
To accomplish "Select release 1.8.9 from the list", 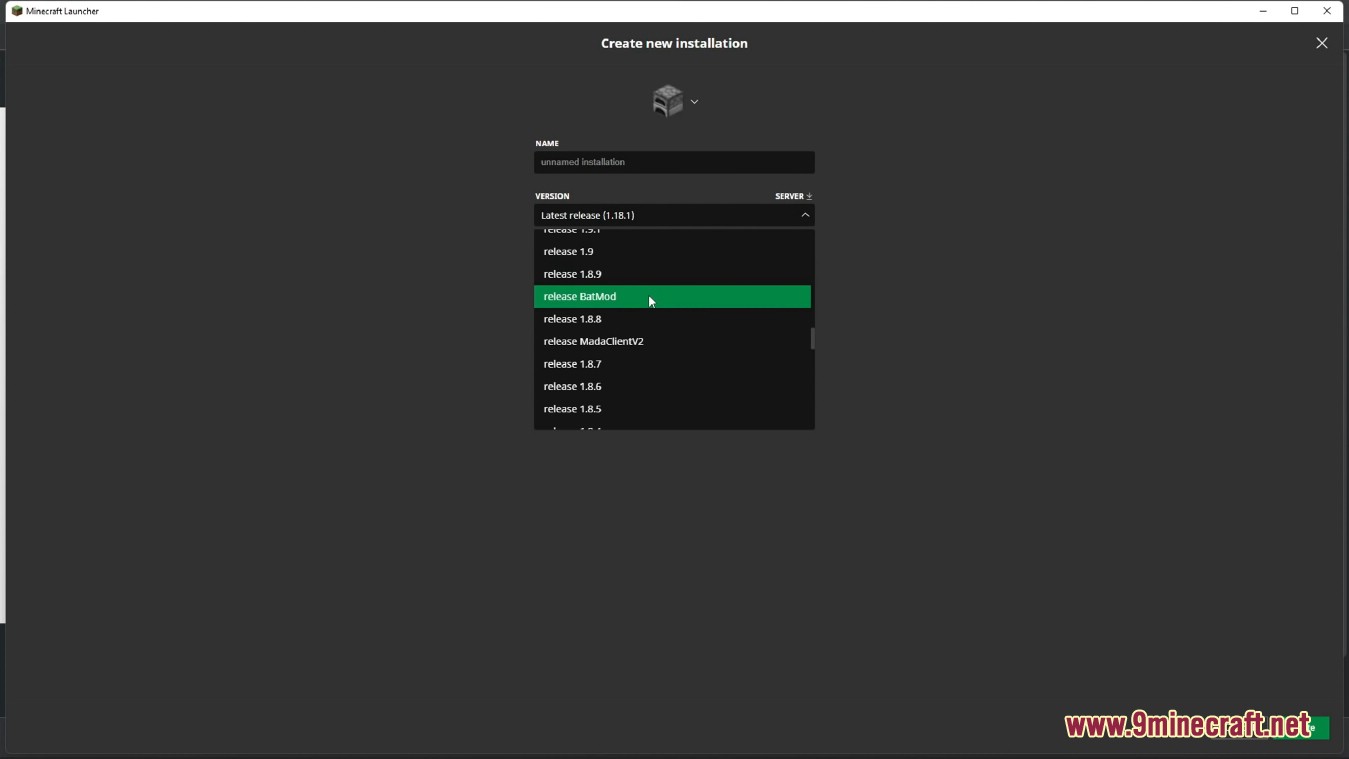I will click(672, 274).
